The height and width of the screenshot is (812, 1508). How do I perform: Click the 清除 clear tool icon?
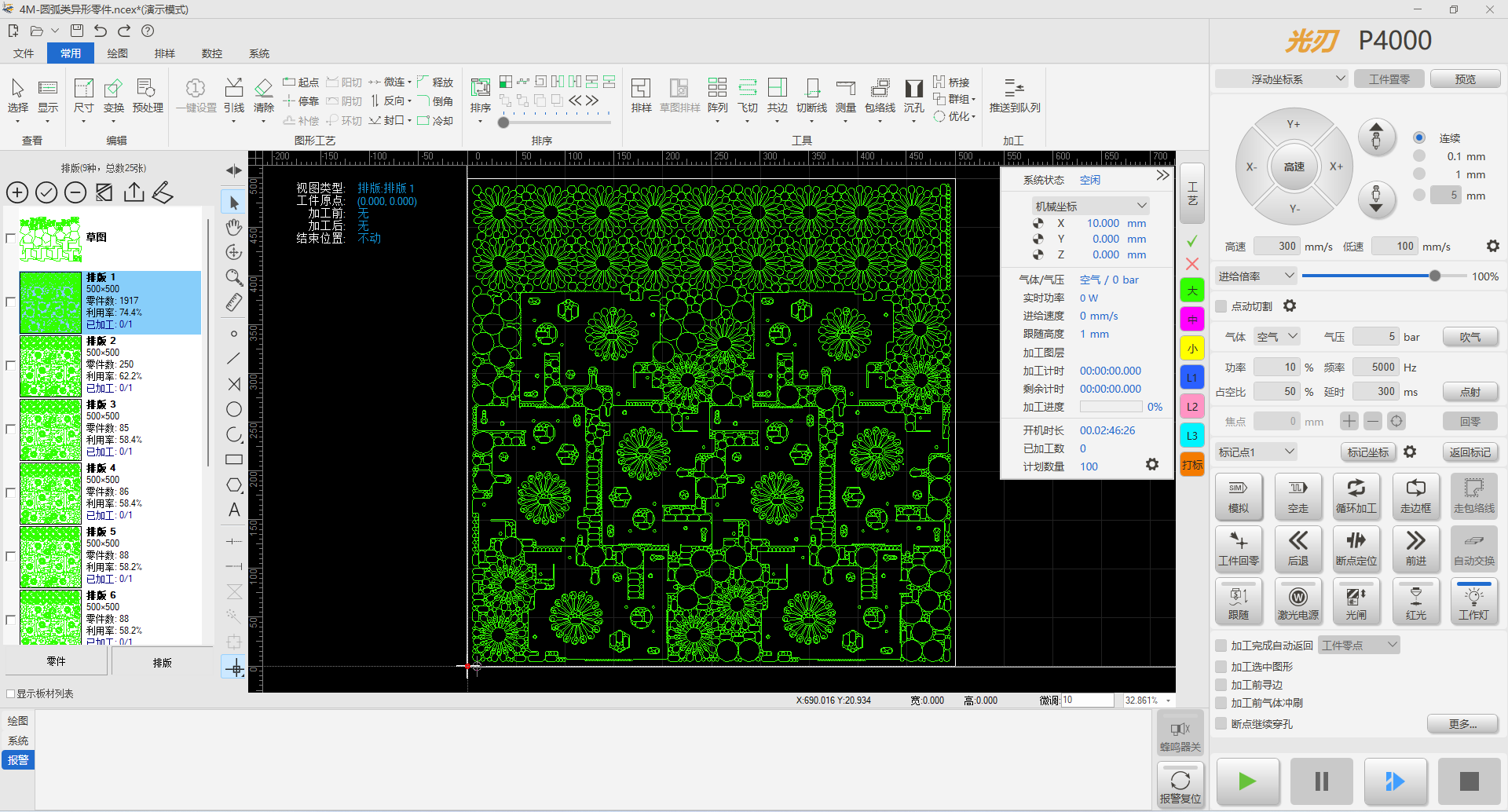pyautogui.click(x=264, y=96)
